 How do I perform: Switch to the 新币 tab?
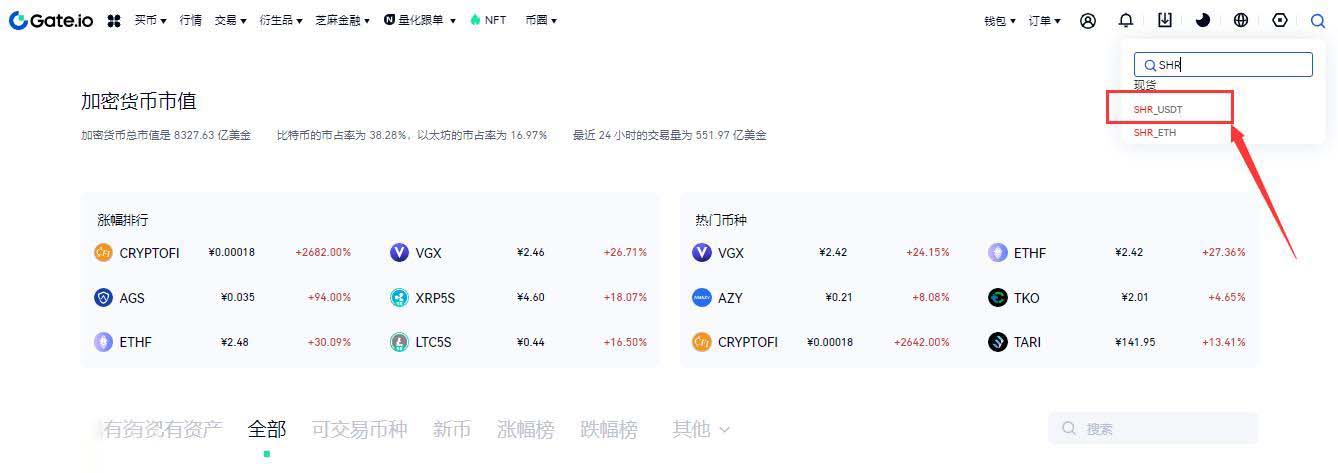point(452,429)
